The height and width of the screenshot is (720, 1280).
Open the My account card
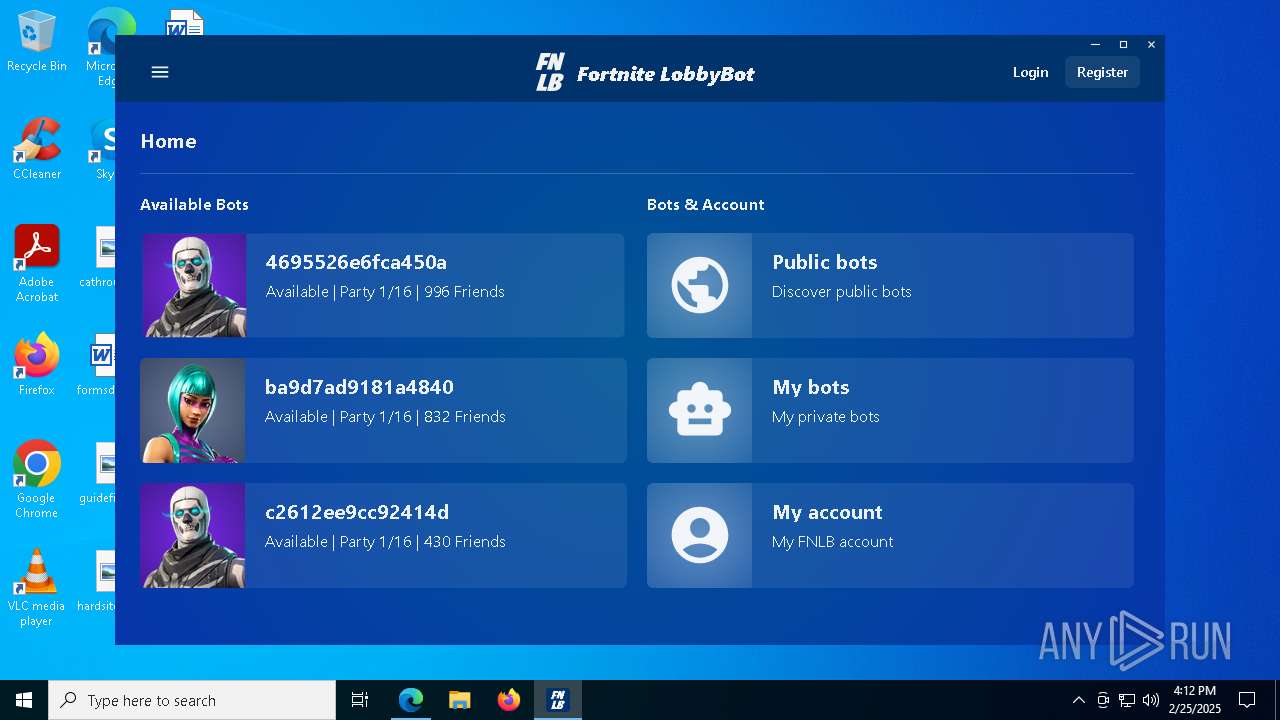890,535
